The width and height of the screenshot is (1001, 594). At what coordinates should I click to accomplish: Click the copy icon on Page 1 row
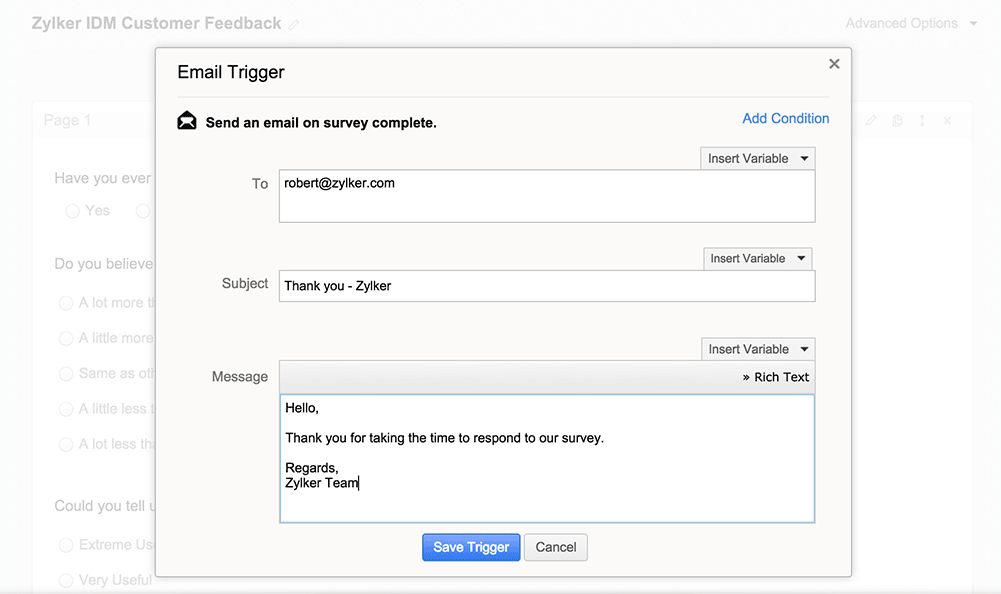pyautogui.click(x=897, y=120)
